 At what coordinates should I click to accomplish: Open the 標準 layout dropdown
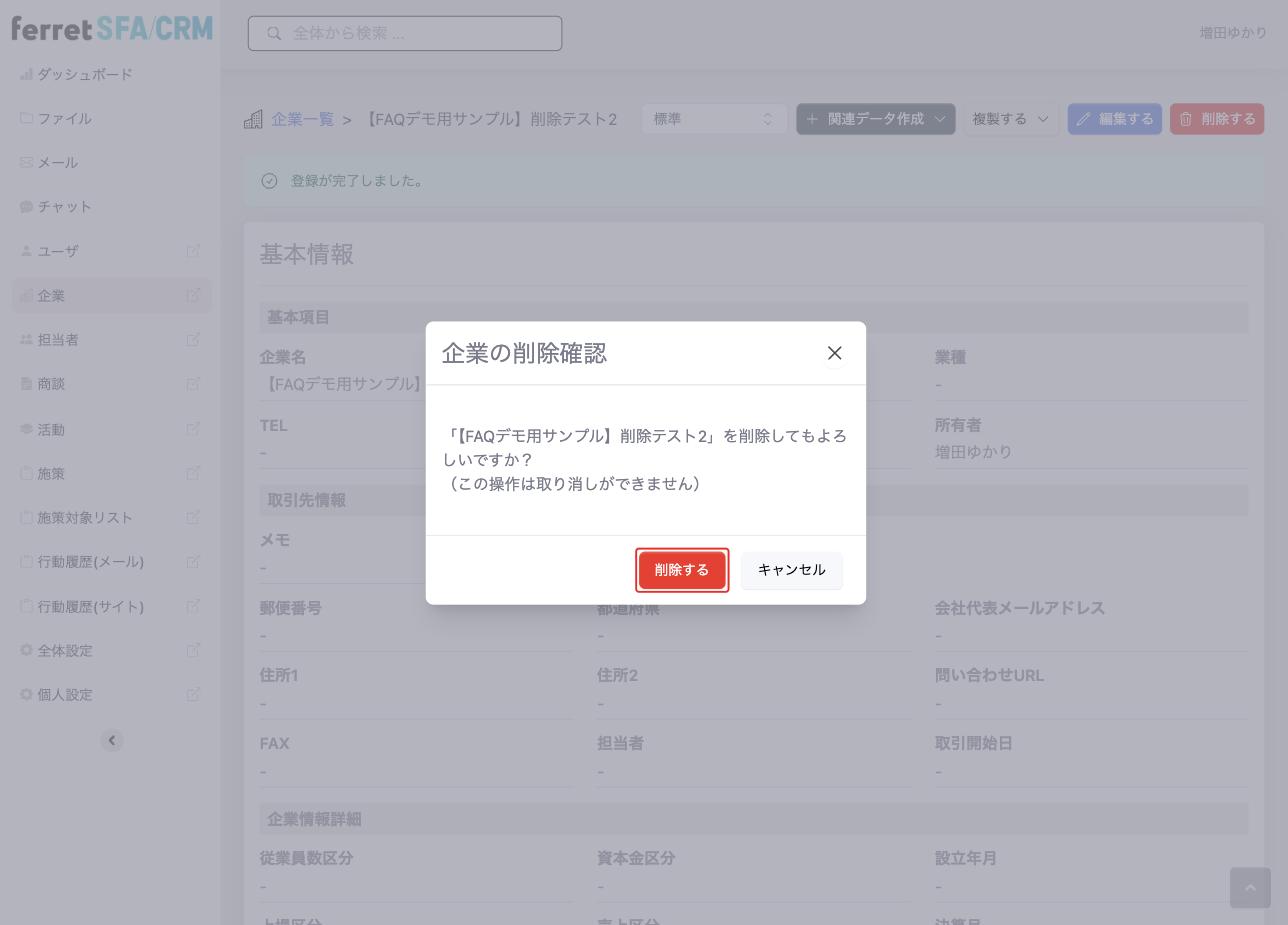714,119
